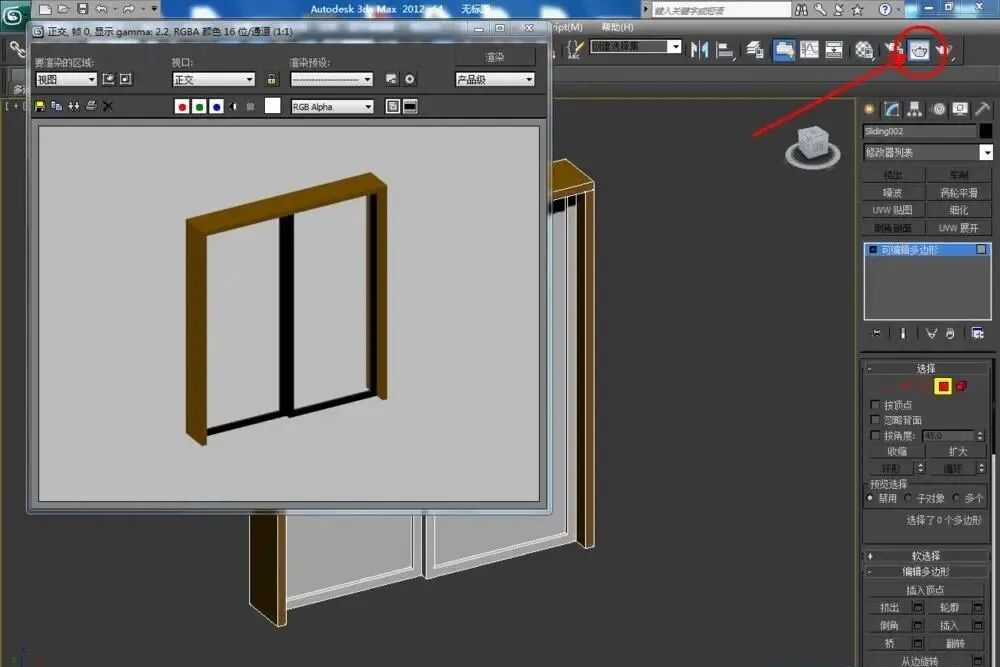The height and width of the screenshot is (667, 1000).
Task: Save the rendered image in render window
Action: (40, 106)
